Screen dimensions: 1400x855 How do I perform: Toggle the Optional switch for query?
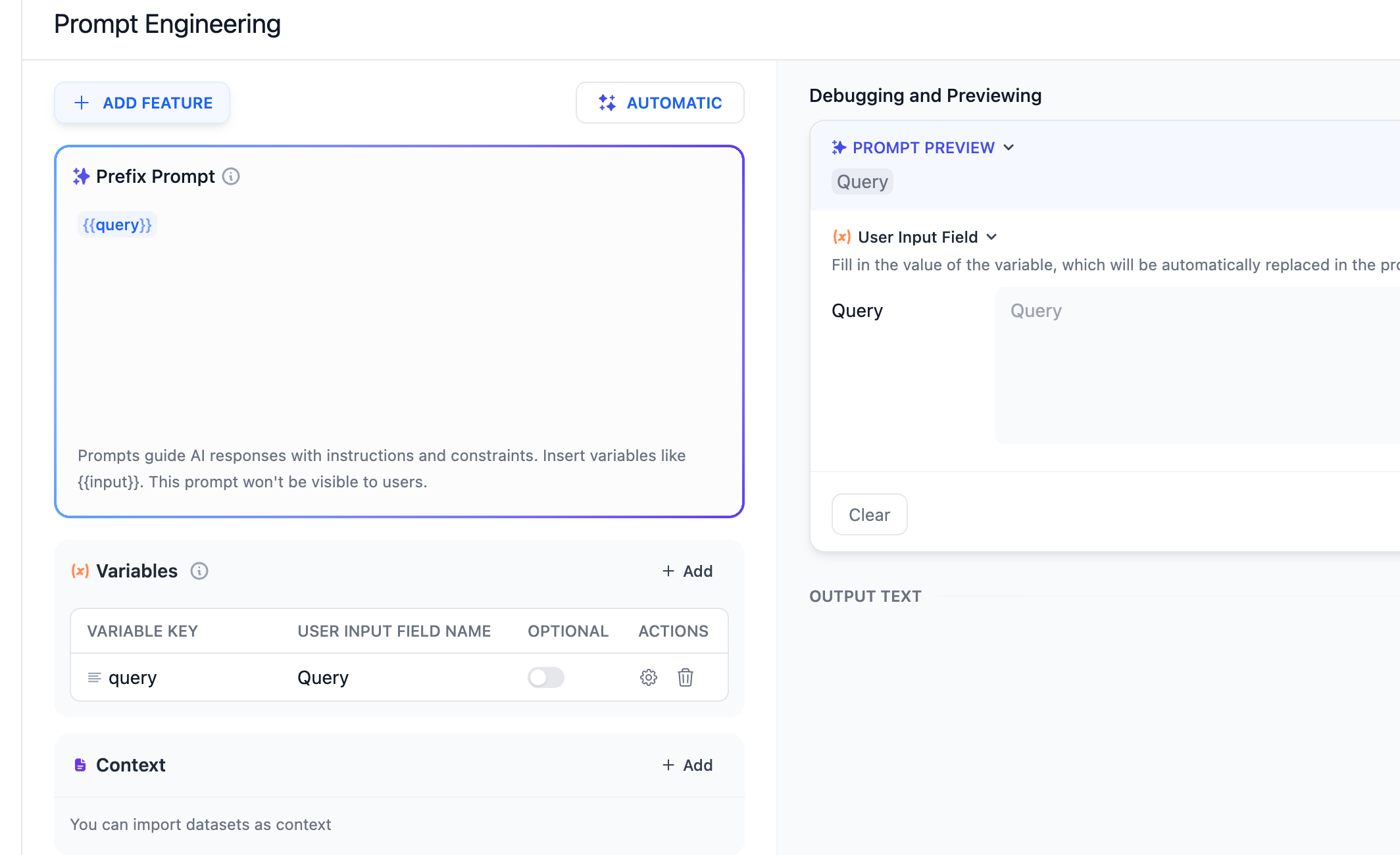click(x=545, y=677)
